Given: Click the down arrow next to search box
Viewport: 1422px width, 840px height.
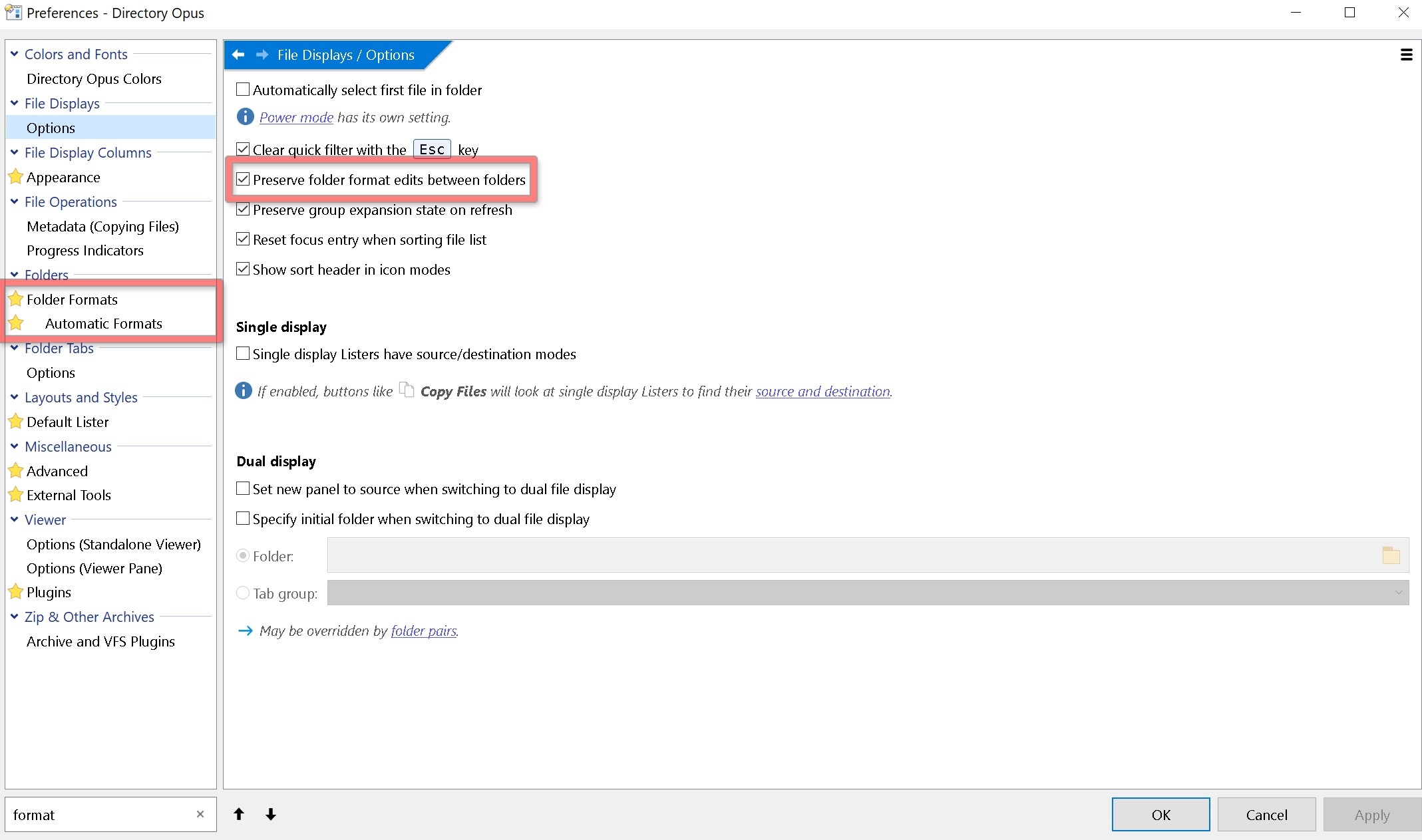Looking at the screenshot, I should (271, 814).
